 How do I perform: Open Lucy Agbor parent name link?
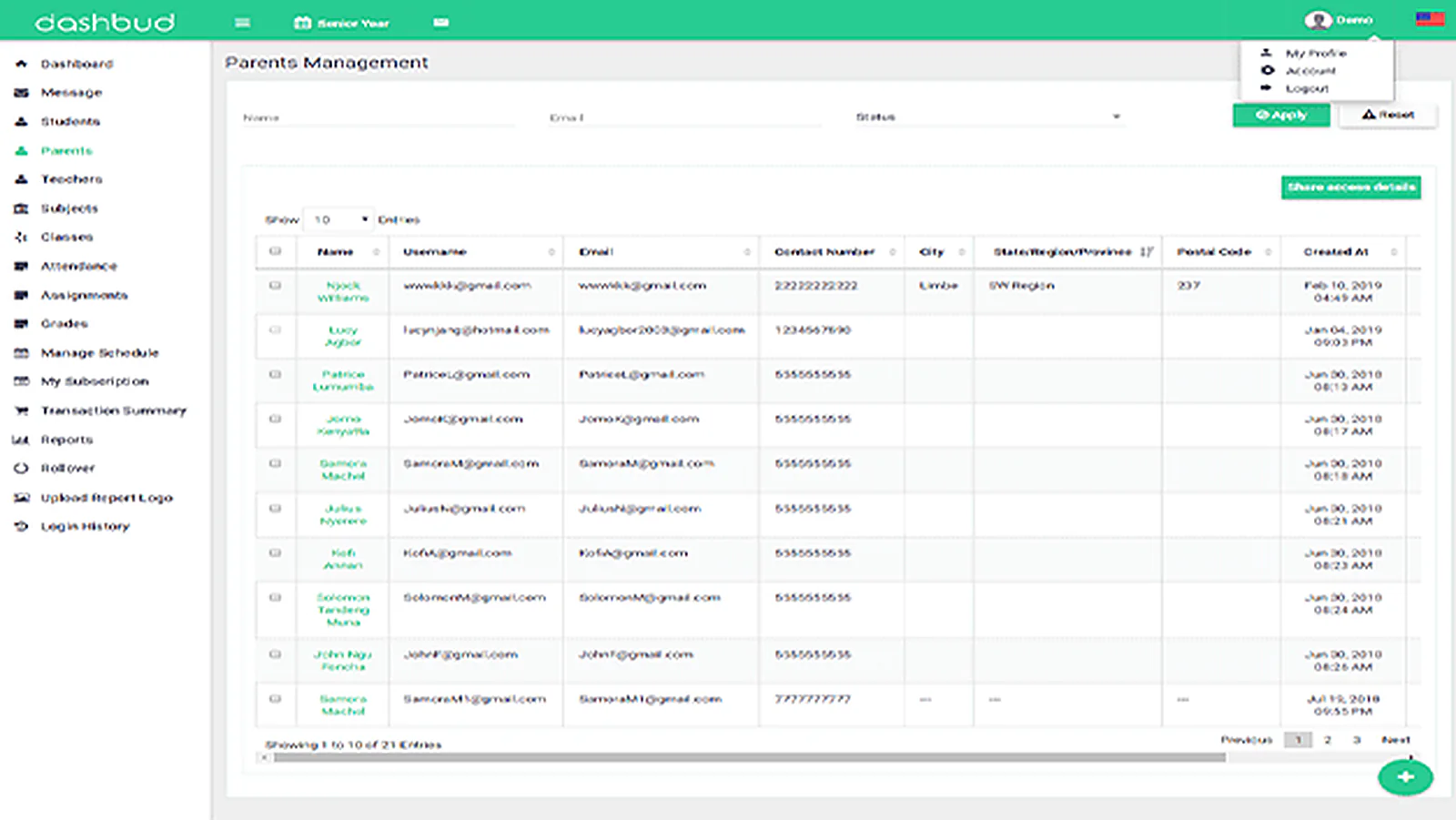343,336
